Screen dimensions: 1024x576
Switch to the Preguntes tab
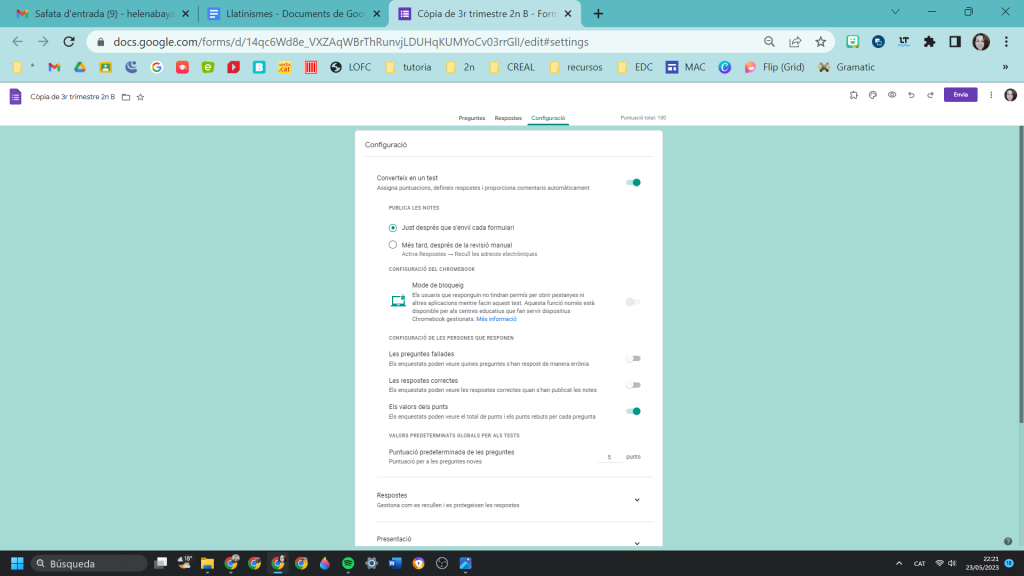tap(472, 118)
